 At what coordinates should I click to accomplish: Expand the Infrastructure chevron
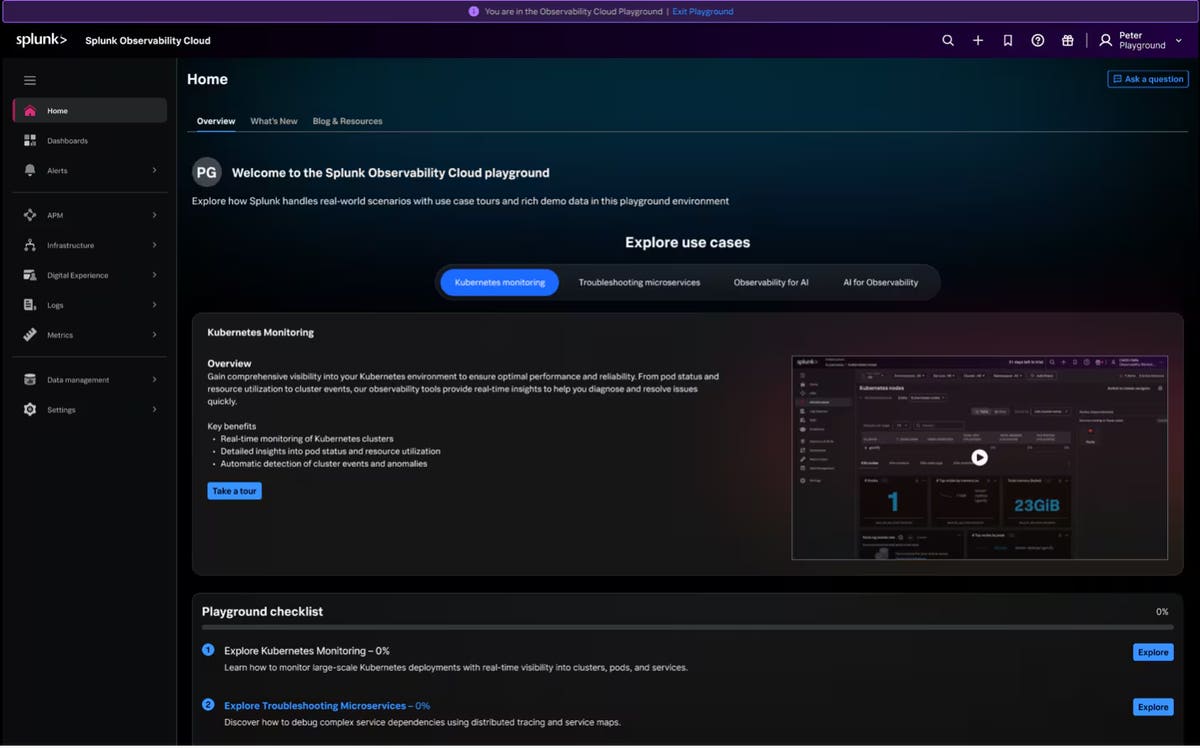[154, 245]
